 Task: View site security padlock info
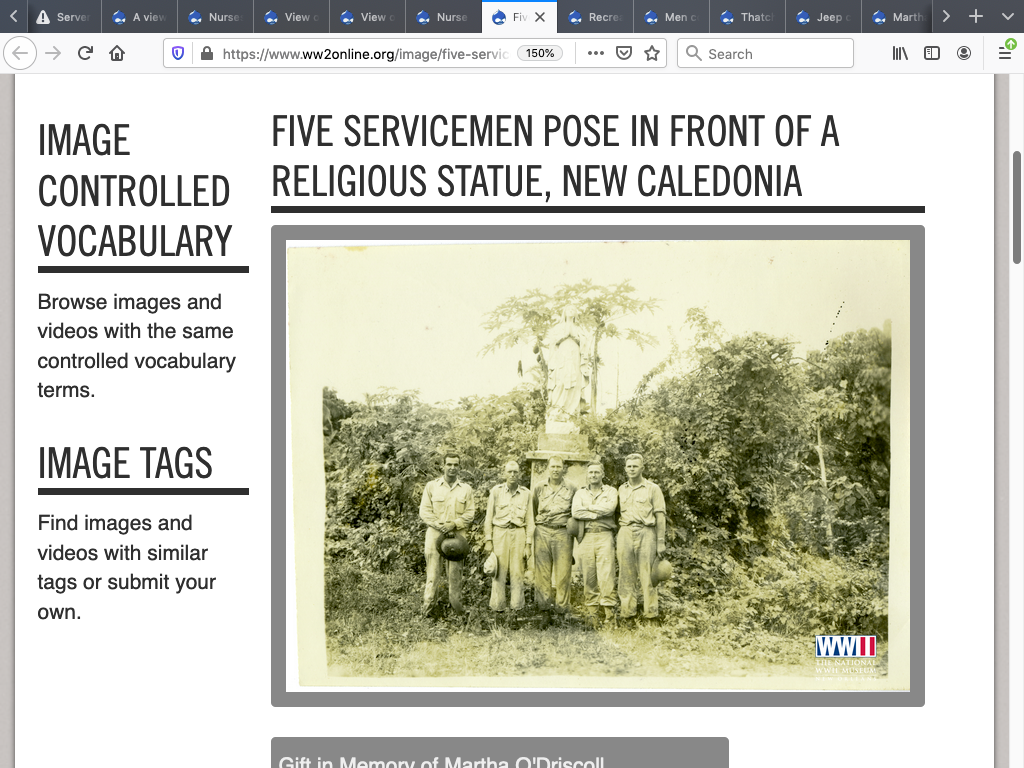coord(206,54)
